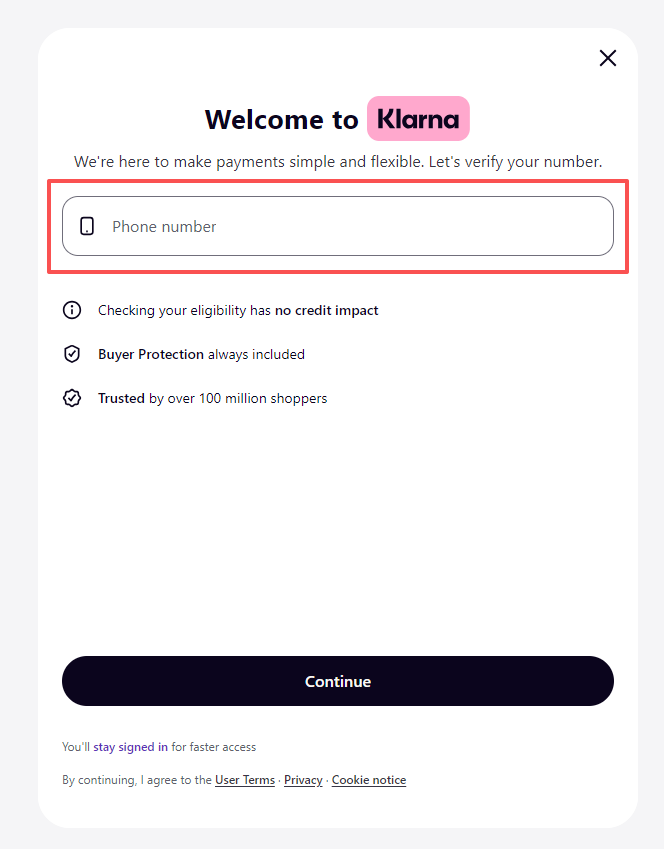Open the User Terms link
The height and width of the screenshot is (849, 664).
point(245,780)
